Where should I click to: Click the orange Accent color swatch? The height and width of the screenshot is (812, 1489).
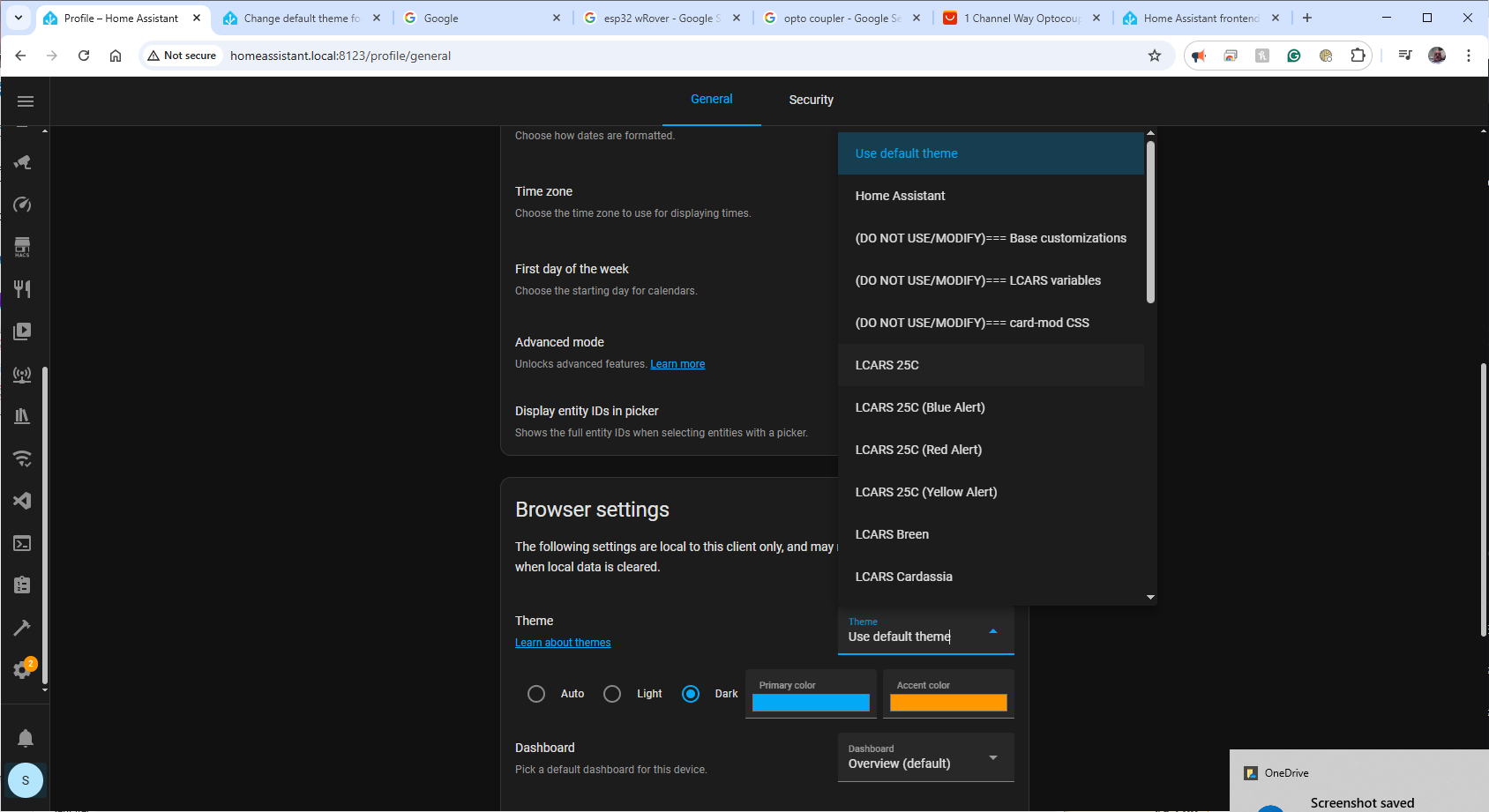[948, 703]
